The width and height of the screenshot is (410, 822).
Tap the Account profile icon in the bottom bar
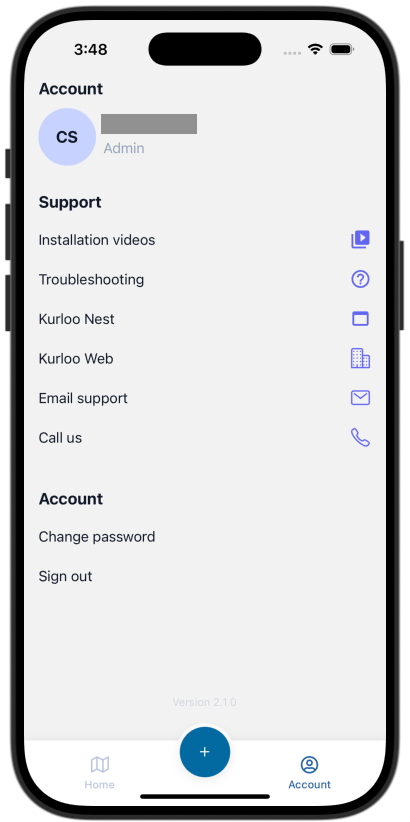[309, 764]
